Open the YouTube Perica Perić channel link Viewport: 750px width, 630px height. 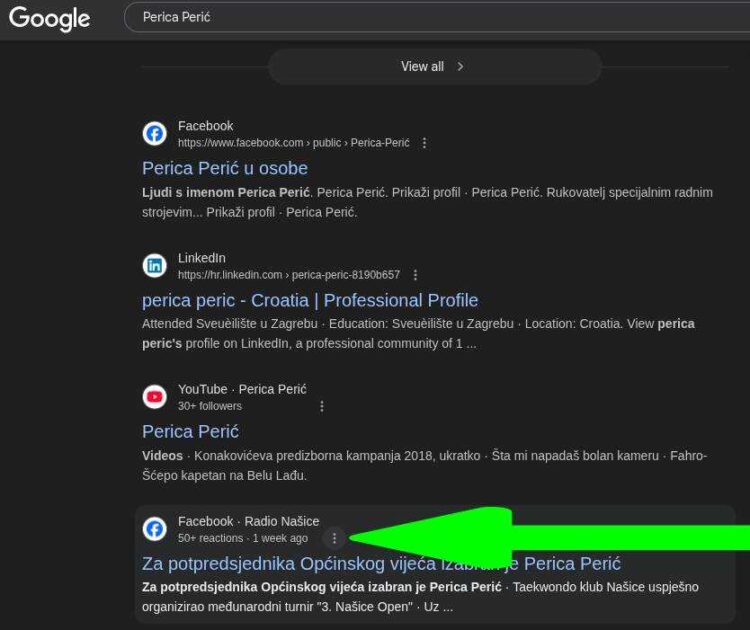[x=190, y=432]
